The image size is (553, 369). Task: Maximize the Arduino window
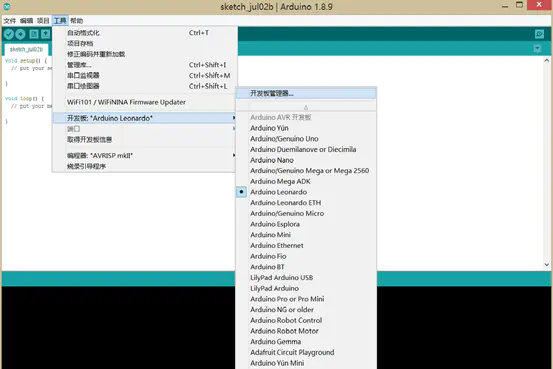pos(519,5)
